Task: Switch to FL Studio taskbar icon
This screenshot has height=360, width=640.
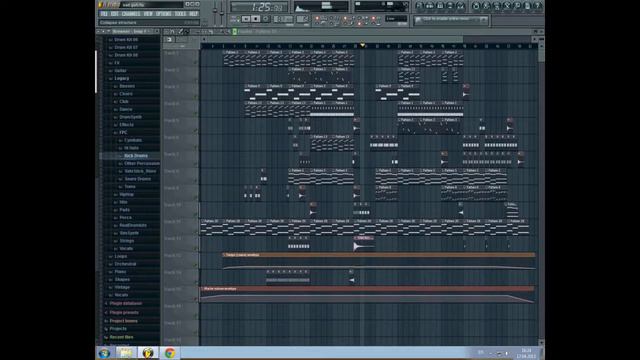Action: pos(148,353)
